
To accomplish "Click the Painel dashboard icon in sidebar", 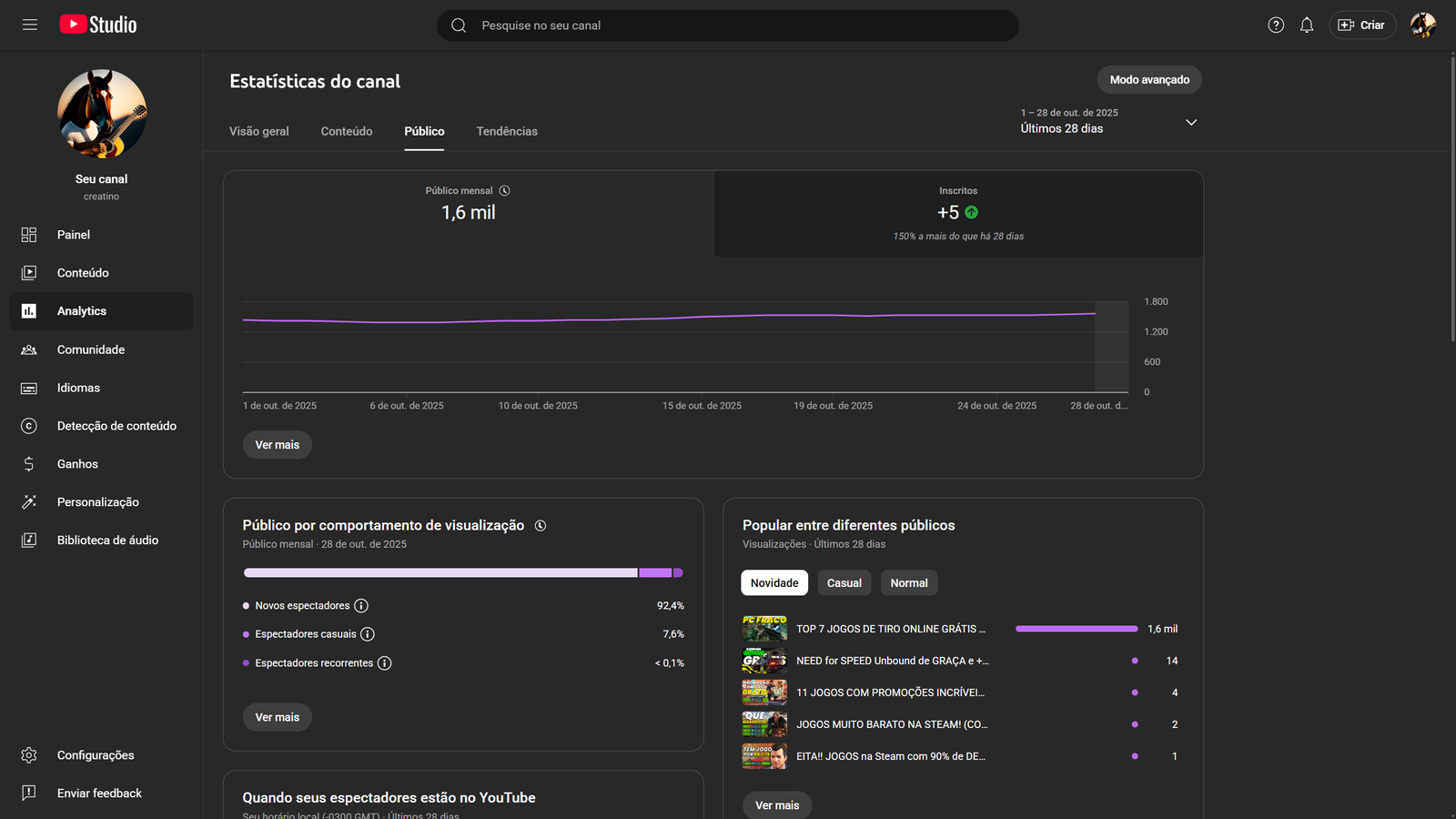I will [29, 235].
